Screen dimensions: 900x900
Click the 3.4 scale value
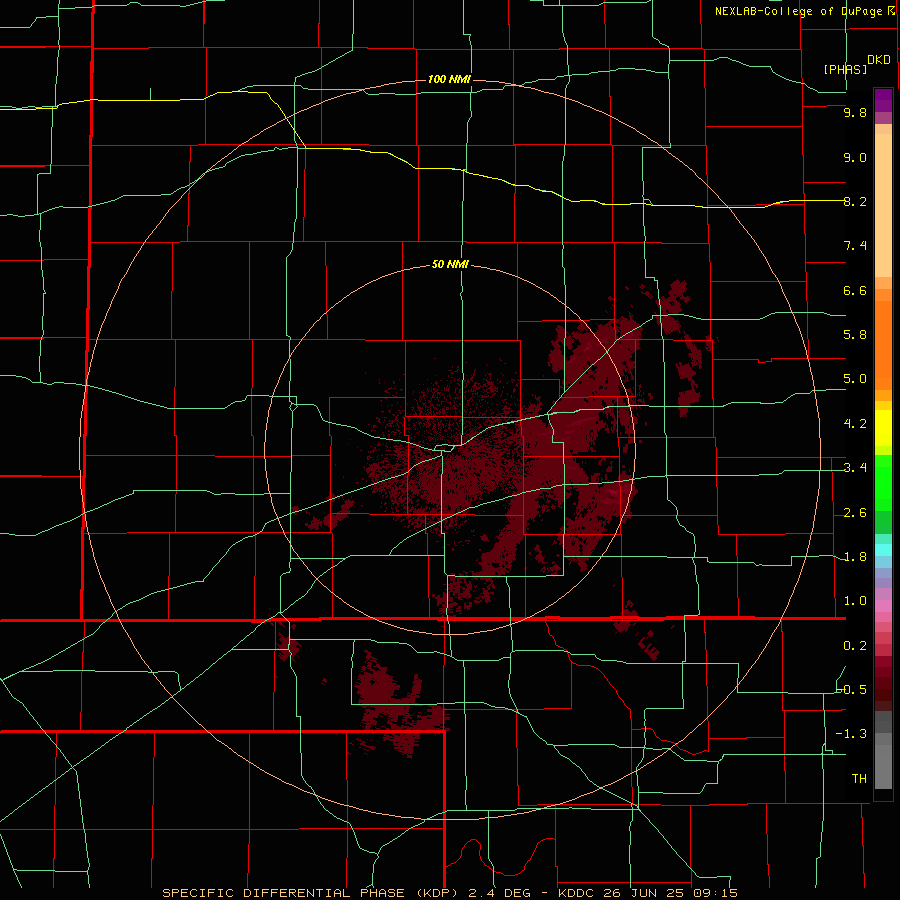coord(855,468)
